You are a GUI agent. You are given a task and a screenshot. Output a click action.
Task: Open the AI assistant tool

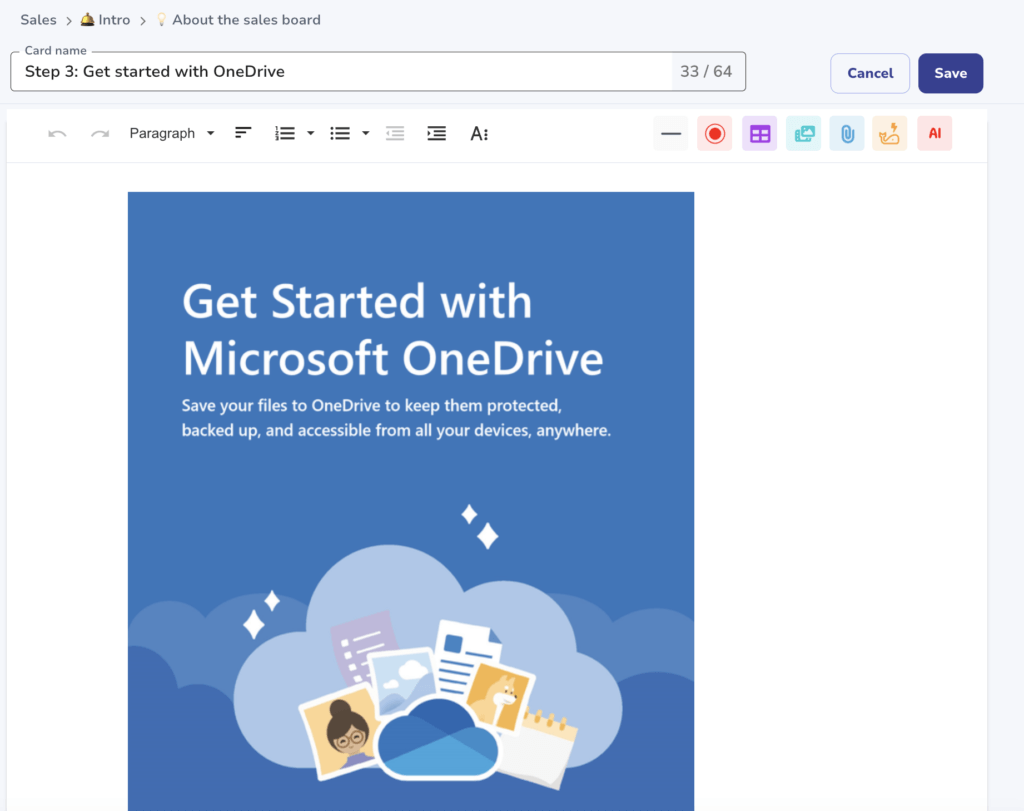click(934, 134)
